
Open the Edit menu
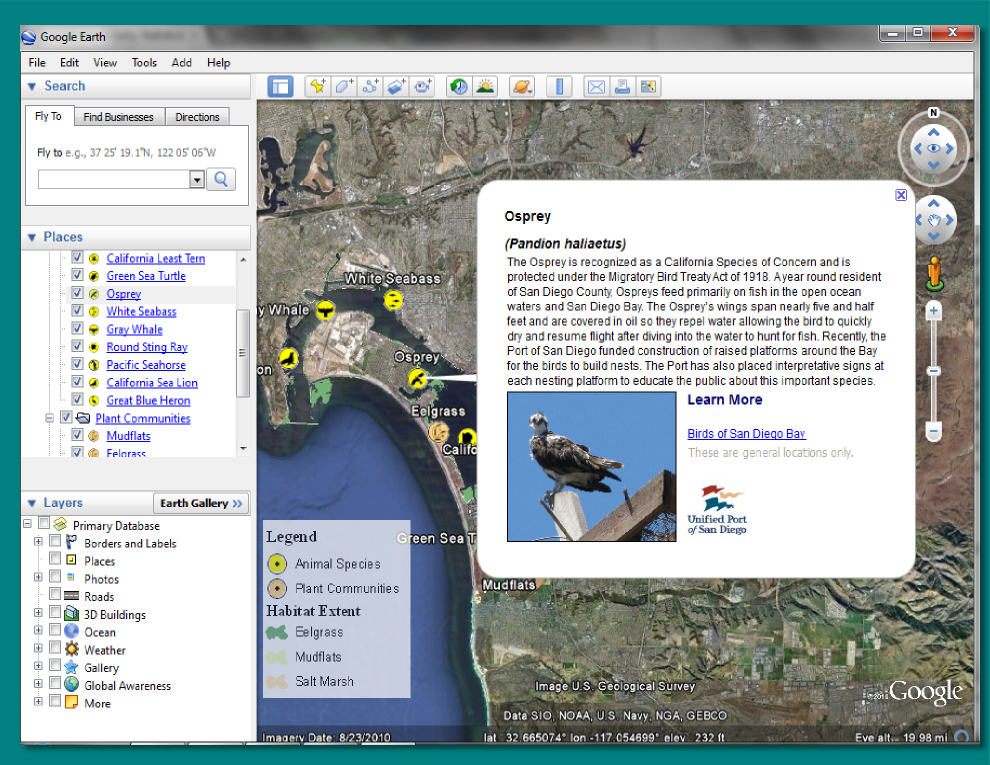(x=69, y=62)
